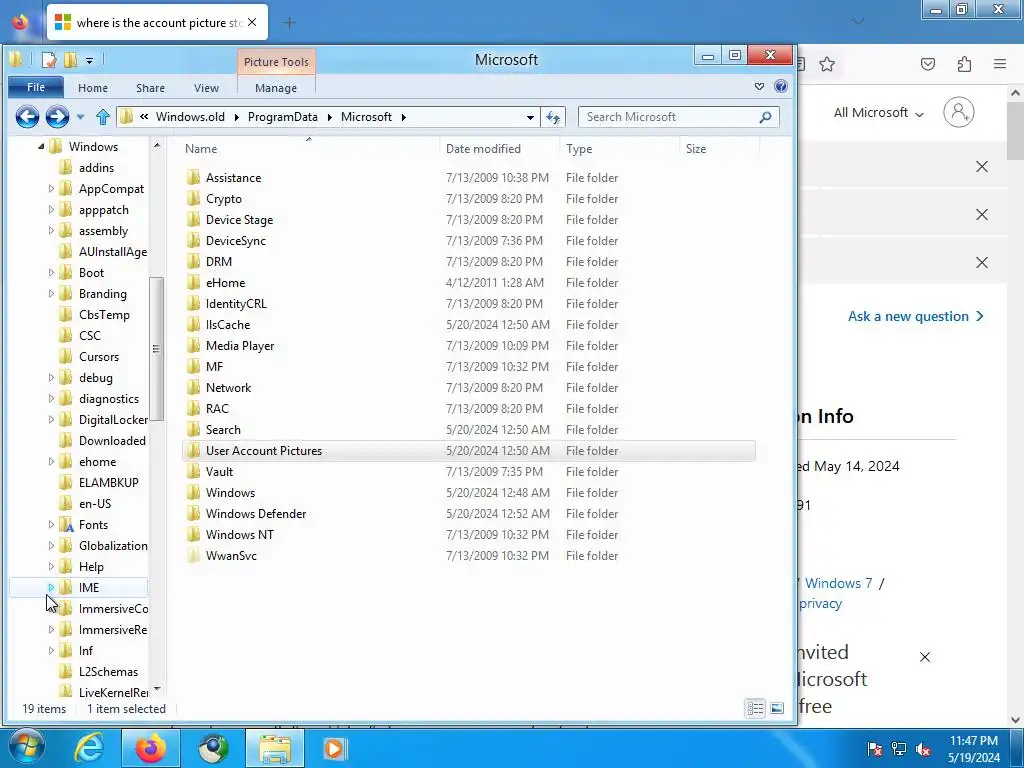
Task: Go forward using the Explorer Forward arrow
Action: tap(57, 117)
